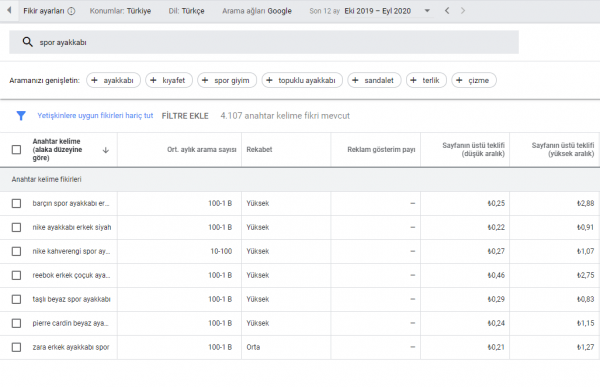This screenshot has width=600, height=387.
Task: Check the taşlı beyaz spor ayakkabı row
Action: click(16, 299)
